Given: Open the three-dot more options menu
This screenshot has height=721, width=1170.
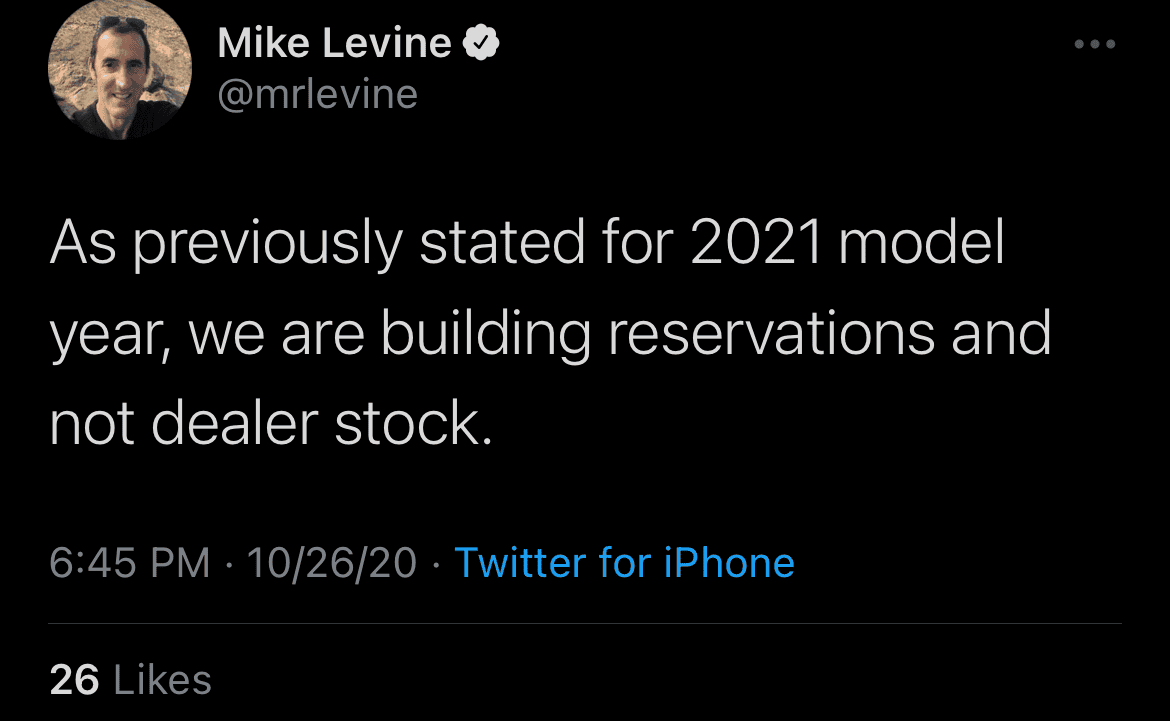Looking at the screenshot, I should [x=1095, y=44].
